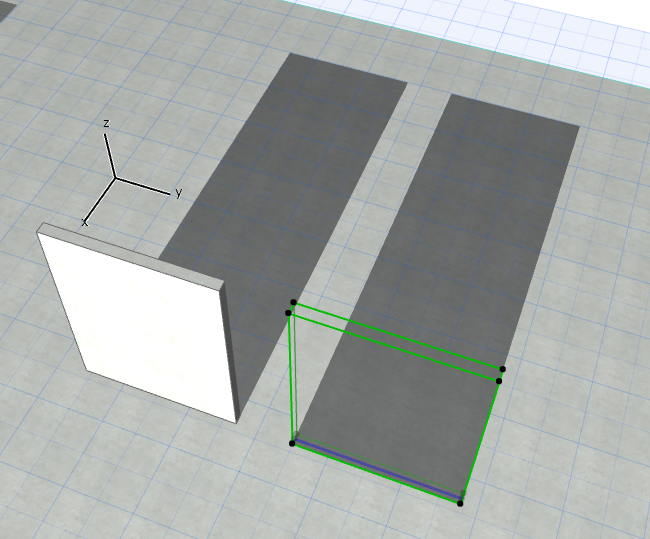Viewport: 650px width, 539px height.
Task: Click the top edge of white wall
Action: click(132, 255)
